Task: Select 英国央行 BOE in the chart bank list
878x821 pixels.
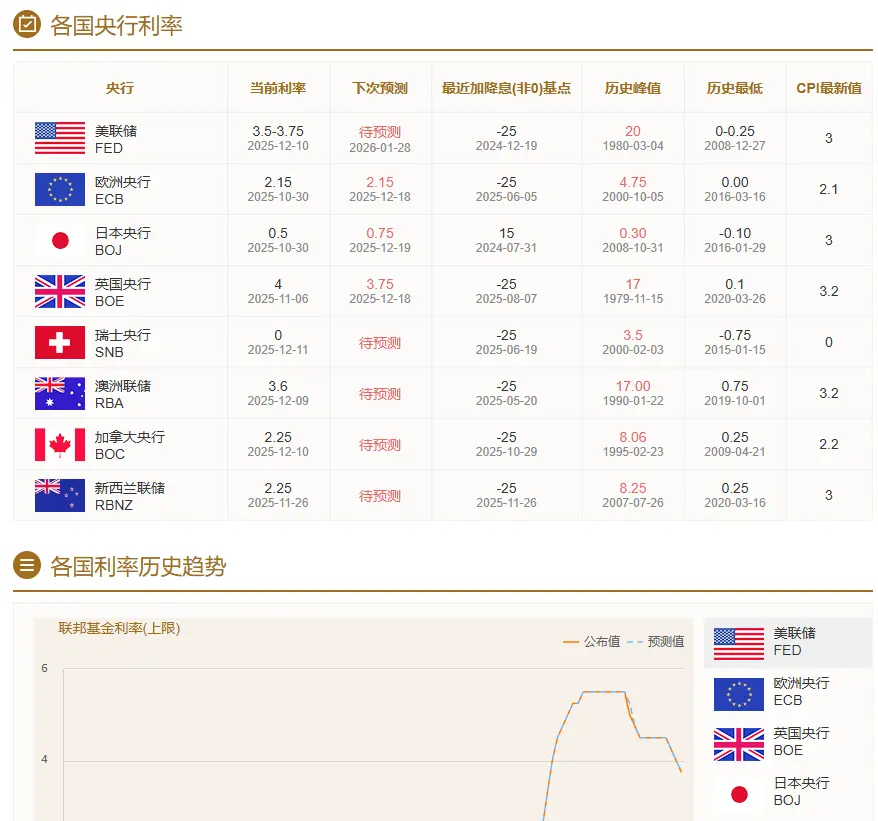Action: point(788,743)
